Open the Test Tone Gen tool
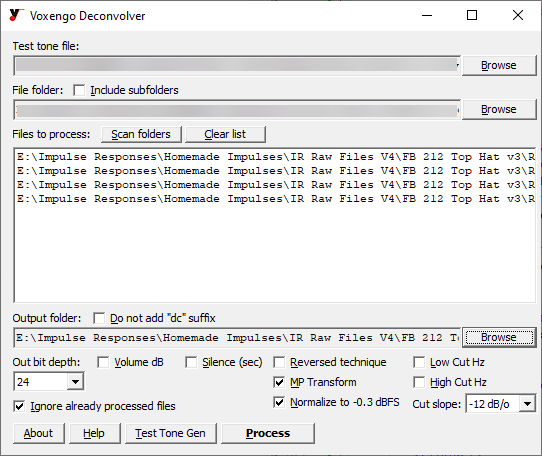Image resolution: width=542 pixels, height=456 pixels. (x=170, y=433)
